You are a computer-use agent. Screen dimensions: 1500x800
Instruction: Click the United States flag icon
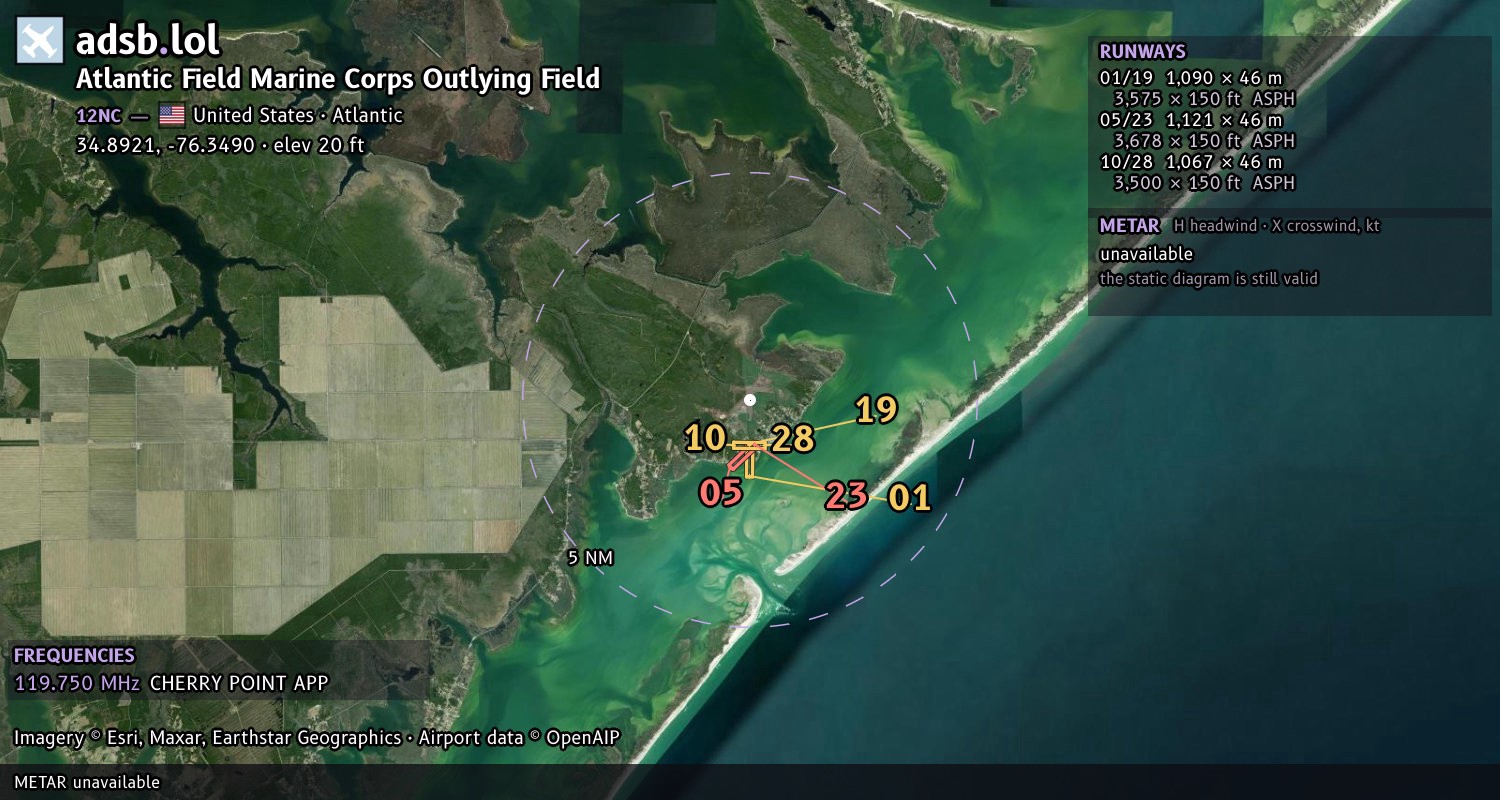point(172,115)
